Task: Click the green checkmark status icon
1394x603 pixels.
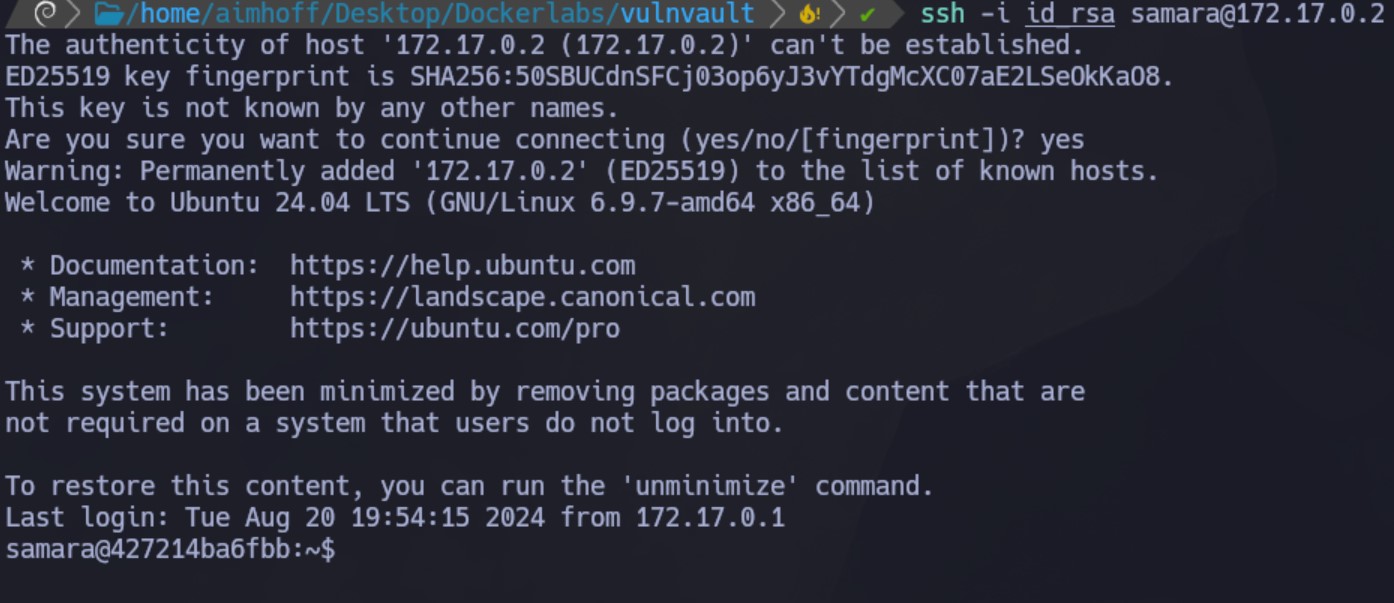Action: (867, 15)
